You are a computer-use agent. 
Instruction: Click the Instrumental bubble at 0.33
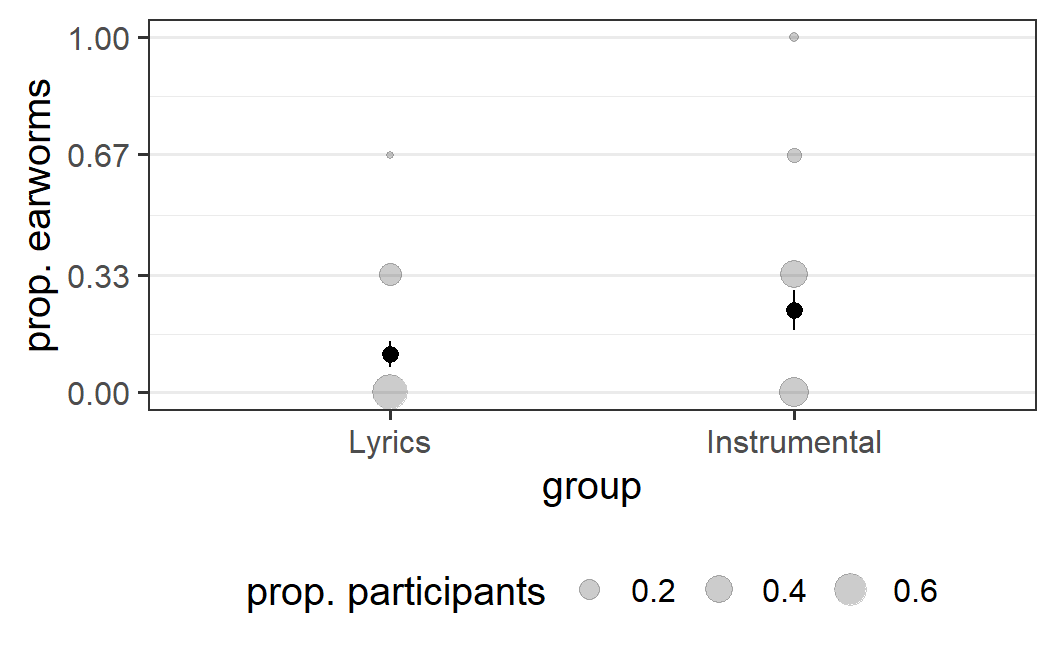point(794,274)
